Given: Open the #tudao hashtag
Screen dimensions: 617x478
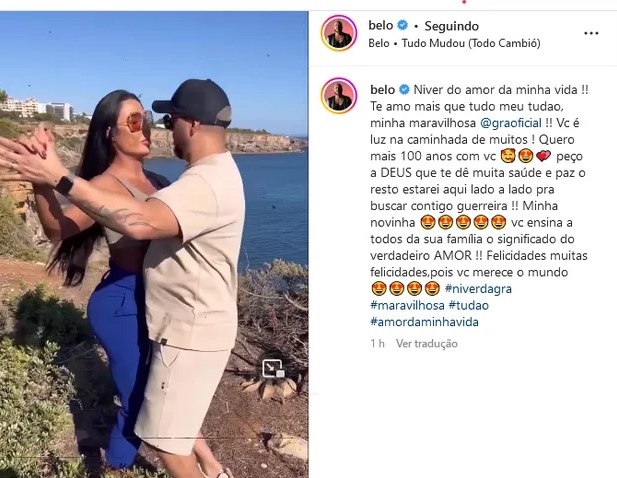Looking at the screenshot, I should click(x=469, y=305).
